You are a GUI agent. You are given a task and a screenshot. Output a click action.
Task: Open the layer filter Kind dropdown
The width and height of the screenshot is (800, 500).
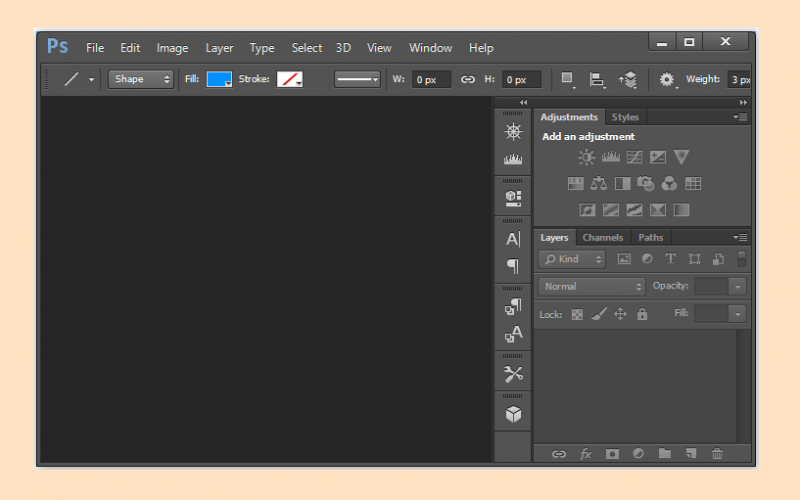572,259
